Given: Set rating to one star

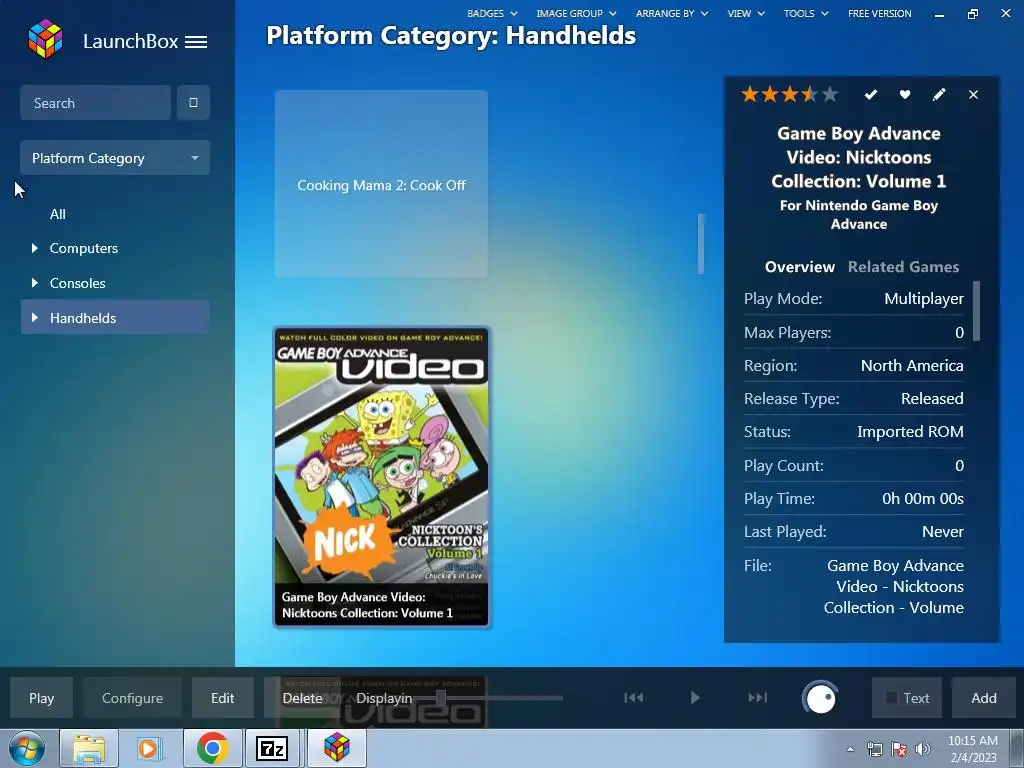Looking at the screenshot, I should pos(750,95).
